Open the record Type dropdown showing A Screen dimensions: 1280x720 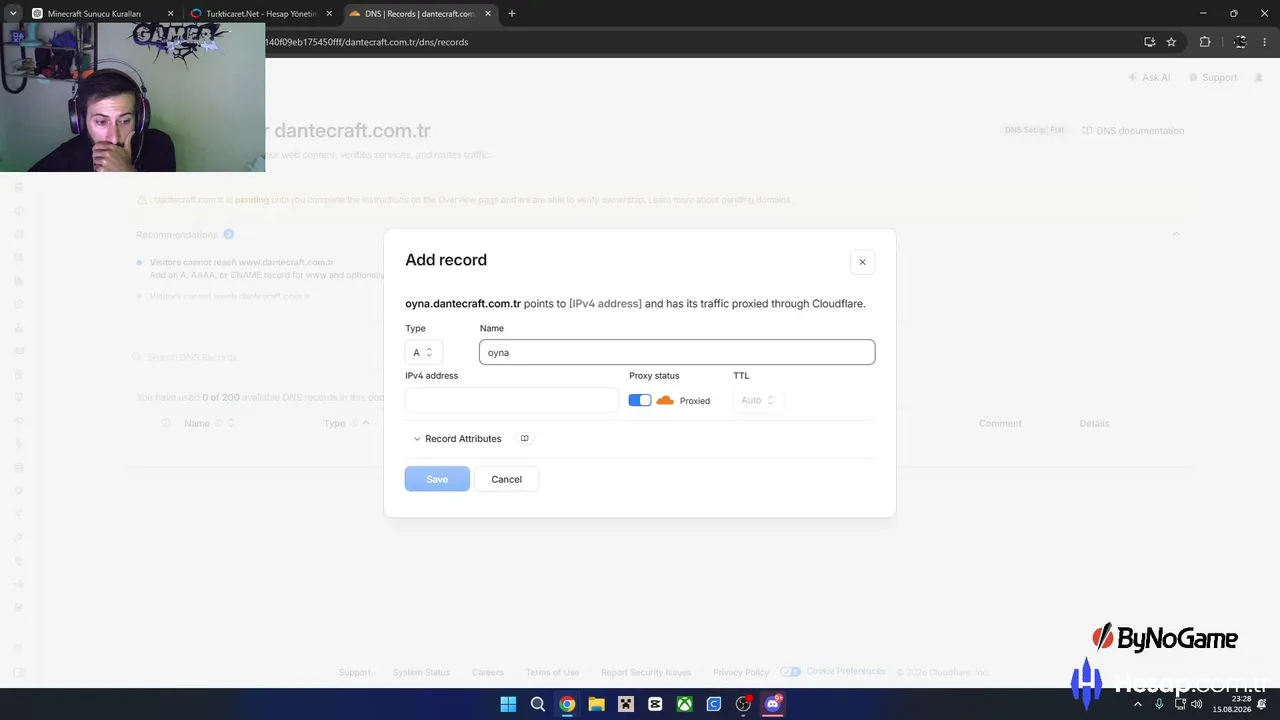424,352
